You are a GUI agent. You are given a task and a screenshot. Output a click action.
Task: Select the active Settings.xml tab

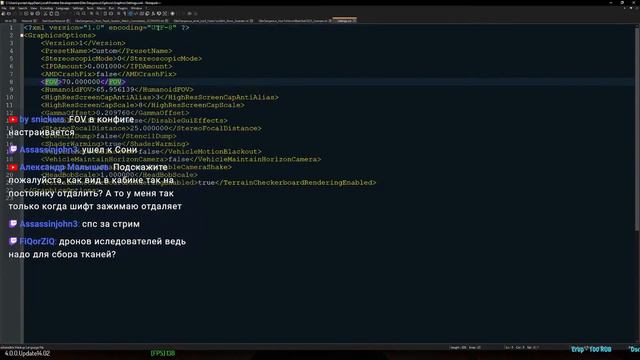coord(344,20)
